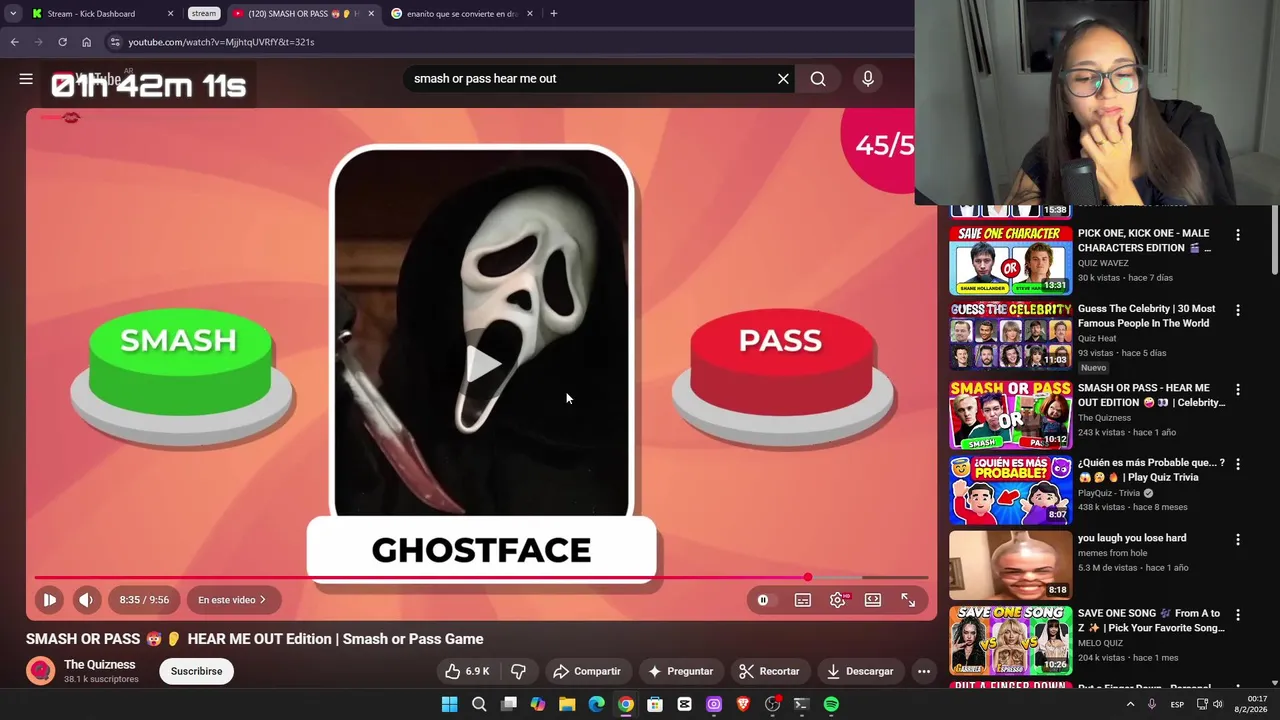Viewport: 1280px width, 720px height.
Task: Click the Compartir share button
Action: coord(587,671)
